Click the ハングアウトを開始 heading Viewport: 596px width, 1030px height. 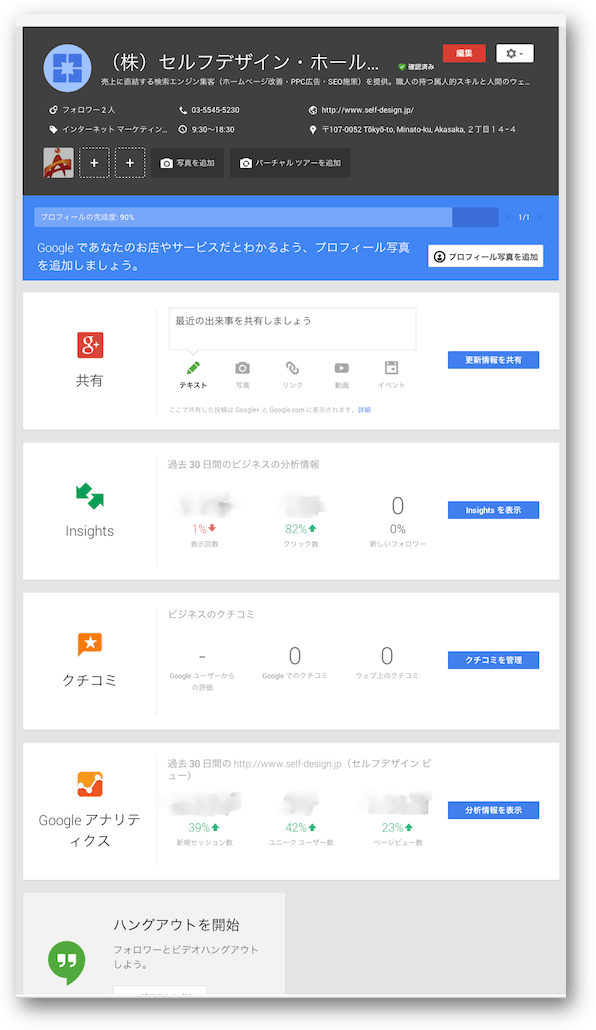click(x=176, y=925)
